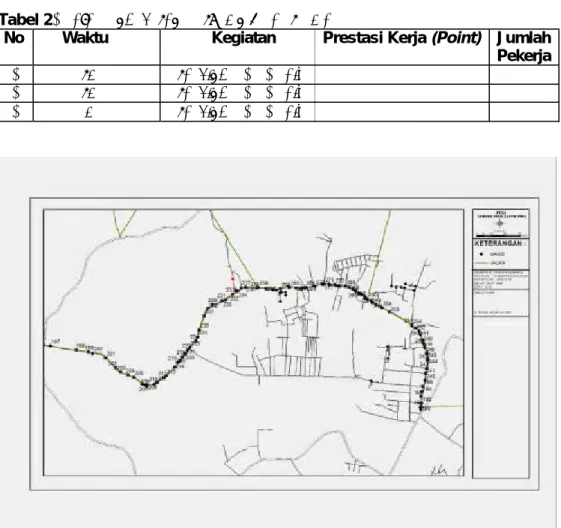The image size is (561, 528).
Task: Click the 'Jumlah Pekerja' header cell
Action: pos(524,47)
